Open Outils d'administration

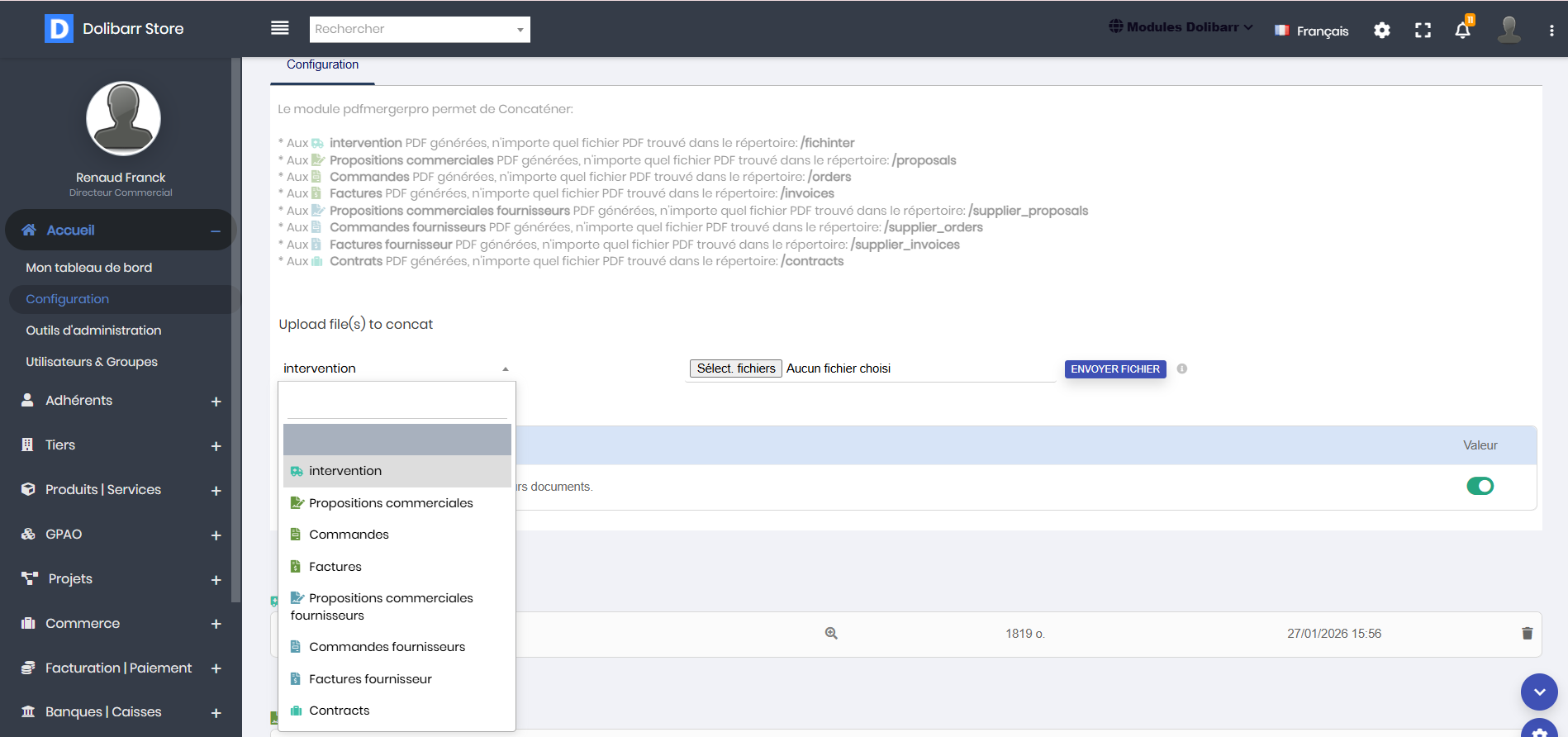(x=93, y=330)
